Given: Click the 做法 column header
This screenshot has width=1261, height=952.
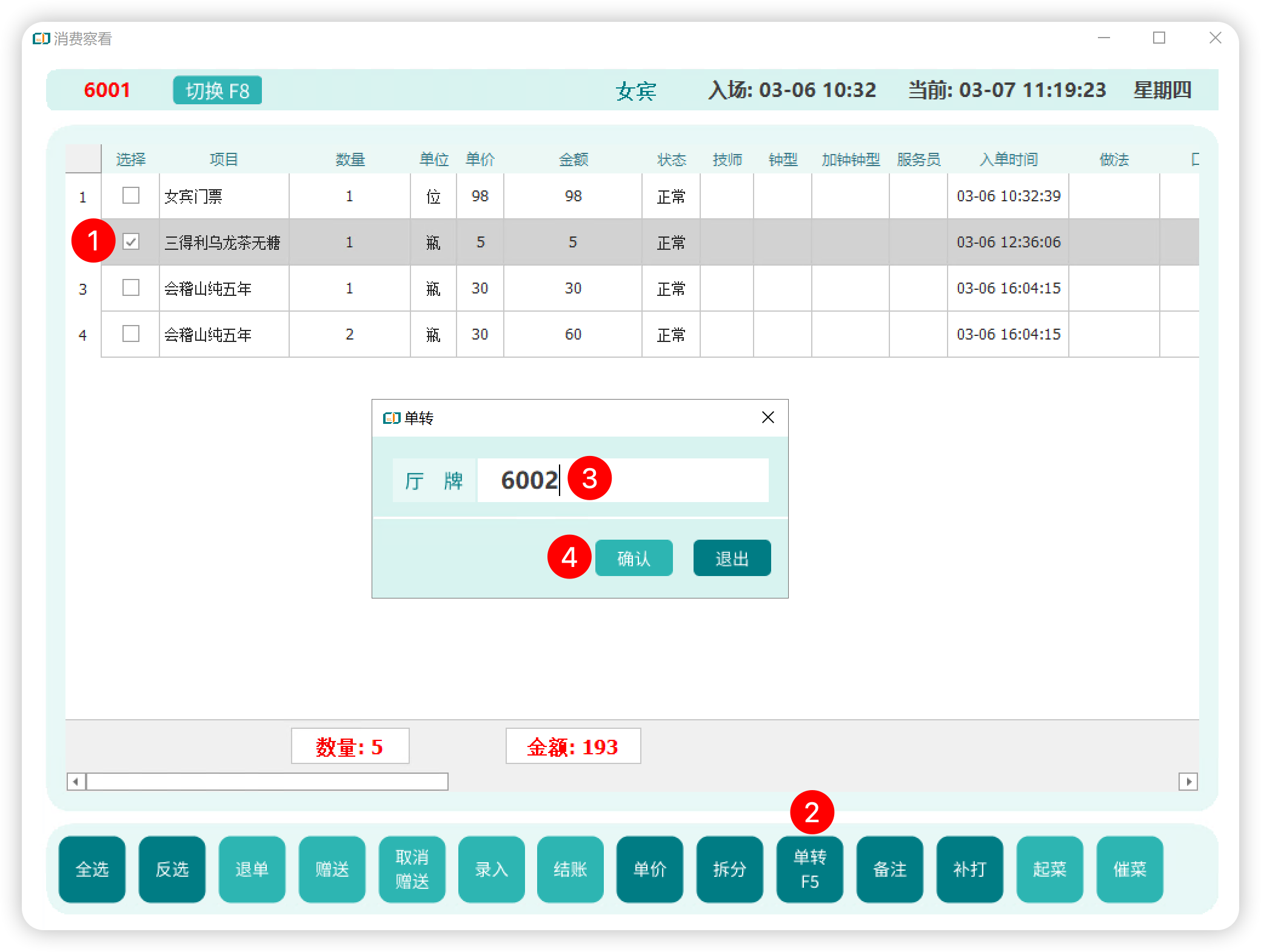Looking at the screenshot, I should [1114, 159].
